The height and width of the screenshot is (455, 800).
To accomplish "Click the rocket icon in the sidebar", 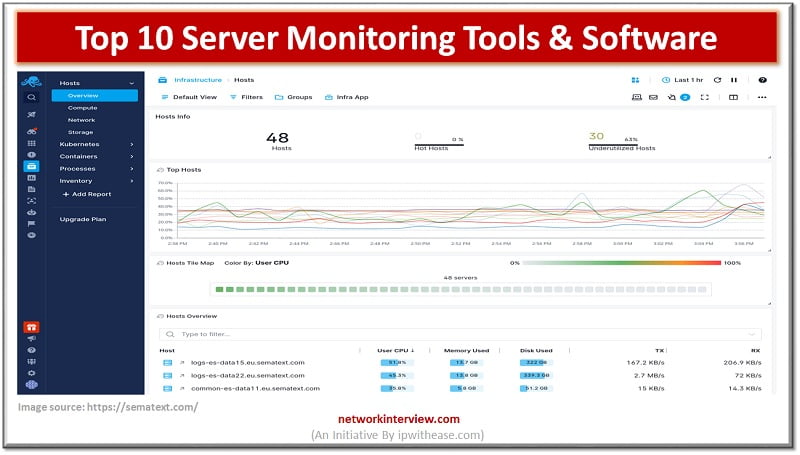I will 32,115.
